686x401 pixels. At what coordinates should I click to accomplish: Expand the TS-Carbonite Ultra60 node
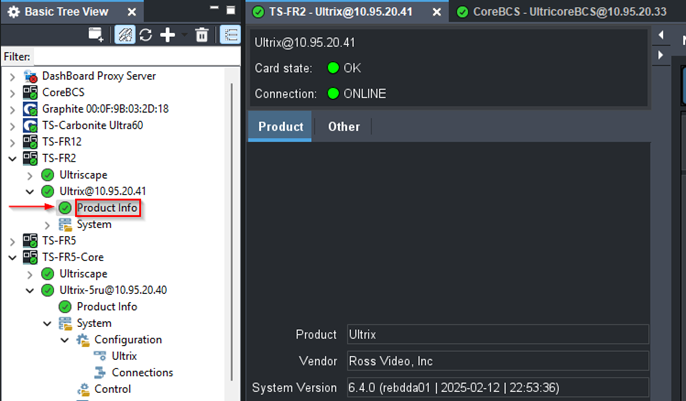tap(13, 126)
